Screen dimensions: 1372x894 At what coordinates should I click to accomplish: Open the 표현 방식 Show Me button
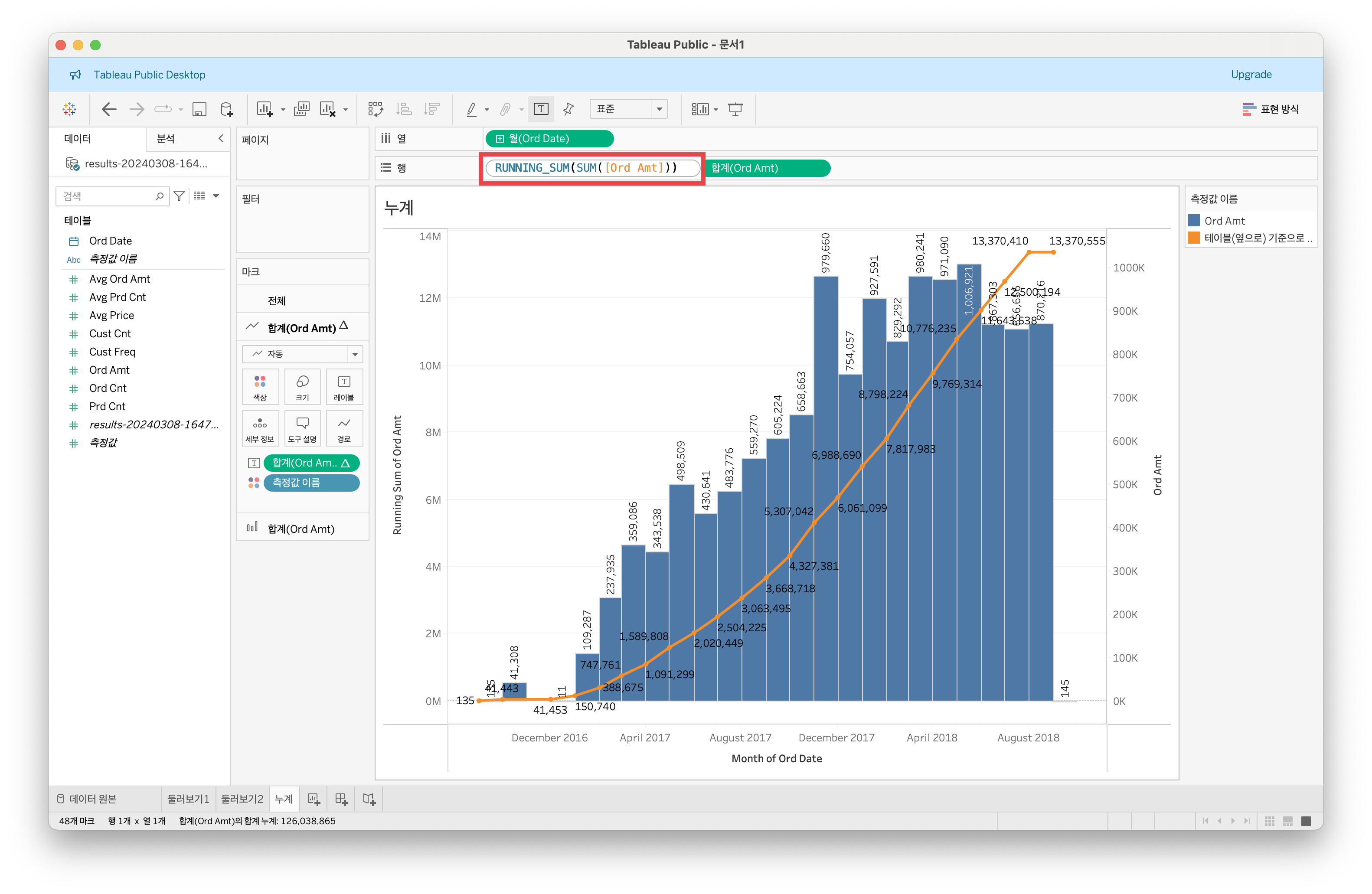(1271, 109)
